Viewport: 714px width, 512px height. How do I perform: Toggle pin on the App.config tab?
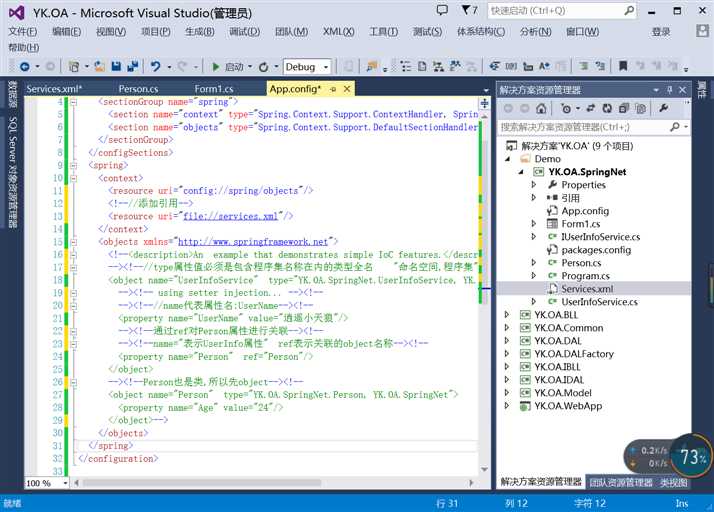pos(333,89)
